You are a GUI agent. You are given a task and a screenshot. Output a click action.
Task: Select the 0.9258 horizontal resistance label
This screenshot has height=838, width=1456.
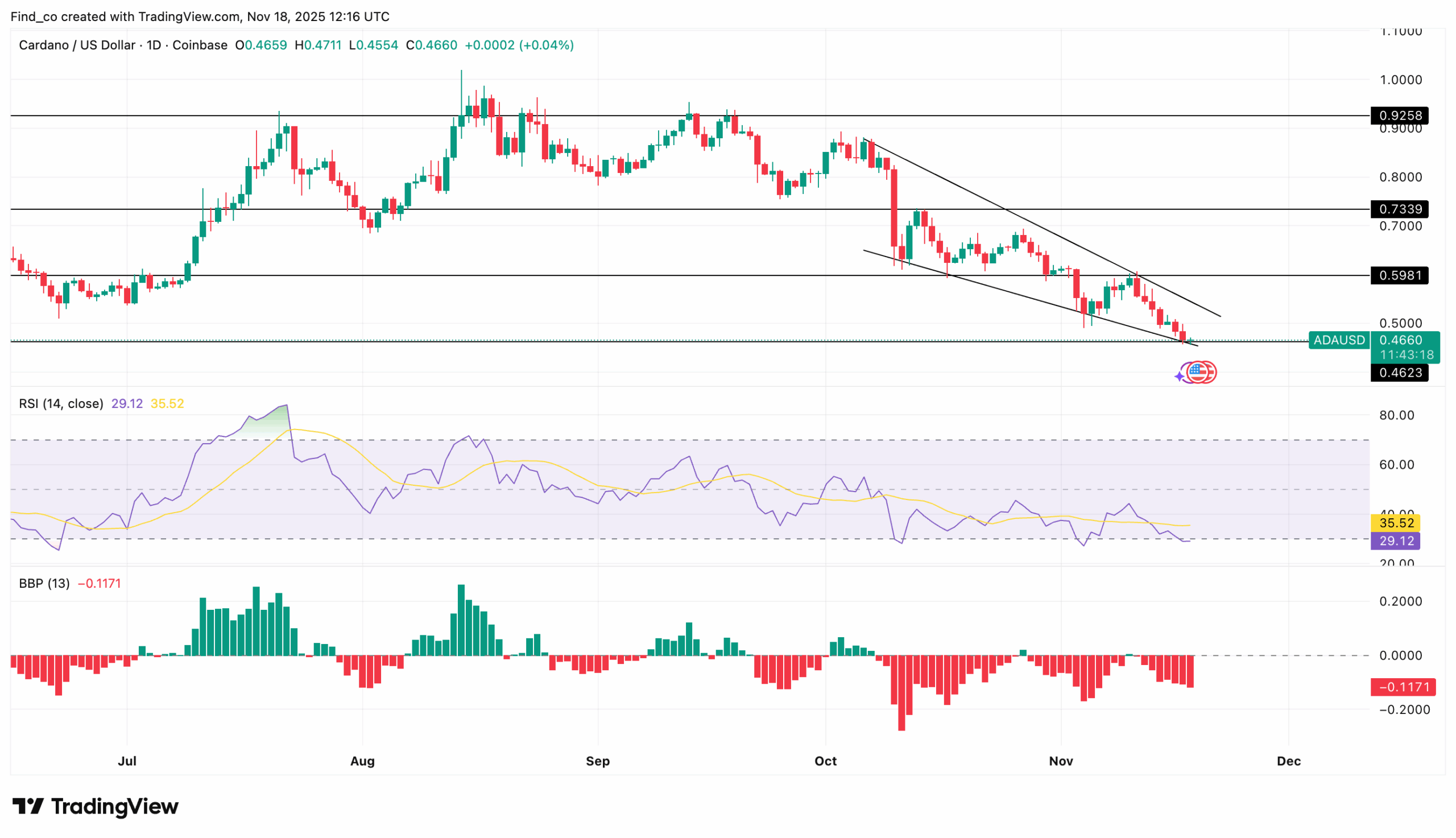click(x=1400, y=115)
